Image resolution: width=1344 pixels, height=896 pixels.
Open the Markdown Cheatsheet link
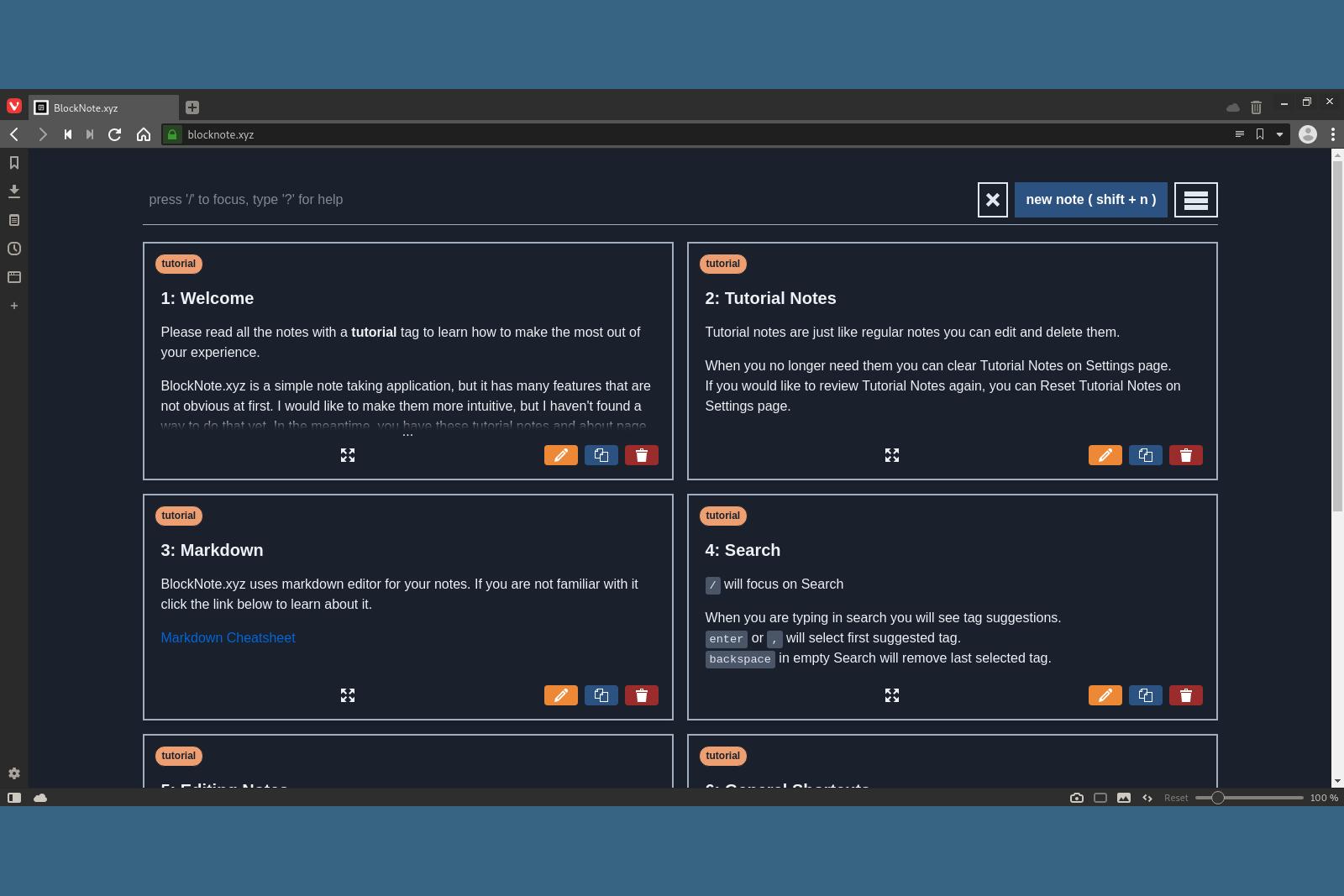point(228,638)
